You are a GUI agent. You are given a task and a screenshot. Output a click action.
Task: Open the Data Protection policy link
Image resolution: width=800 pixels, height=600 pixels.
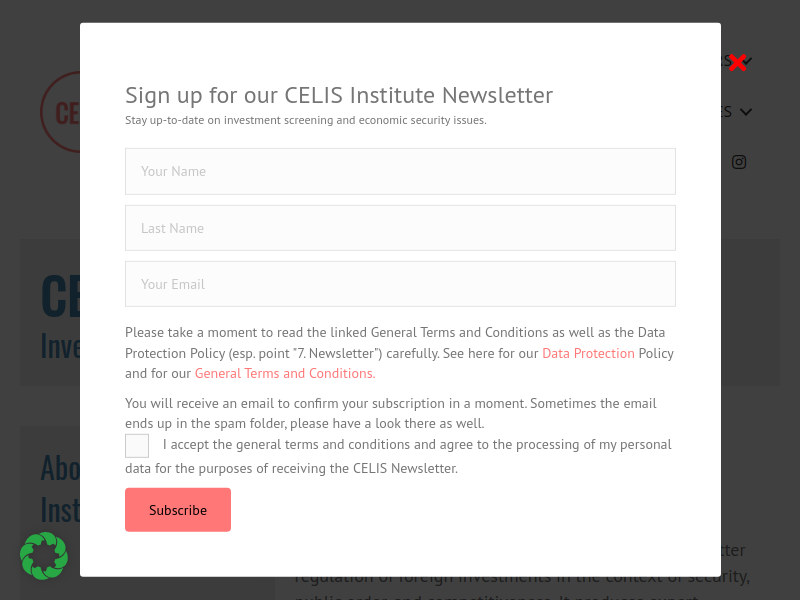click(588, 353)
